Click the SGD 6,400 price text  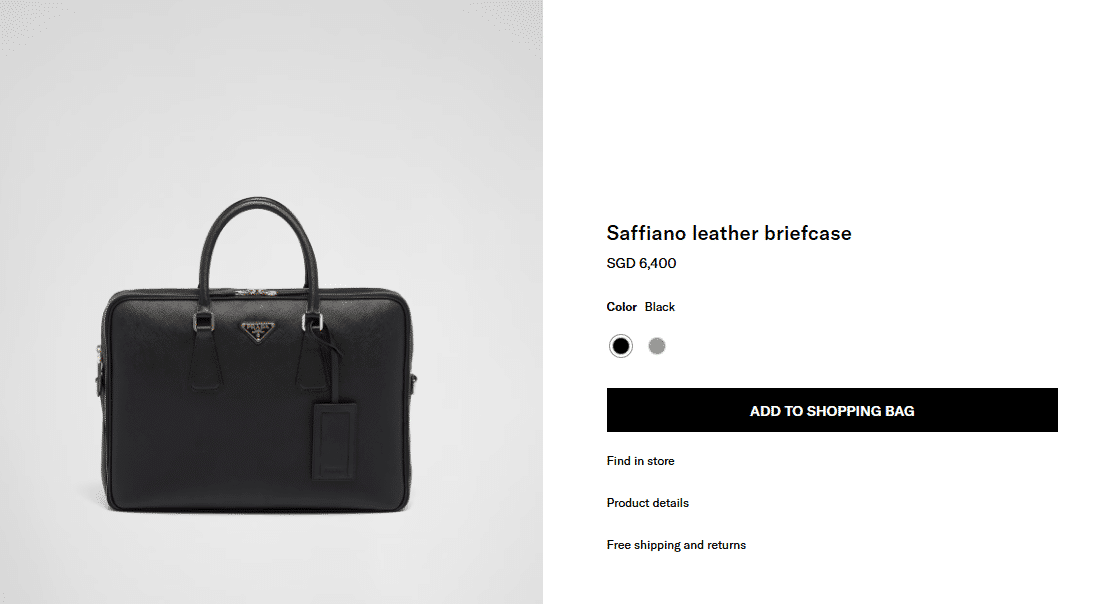(x=641, y=263)
